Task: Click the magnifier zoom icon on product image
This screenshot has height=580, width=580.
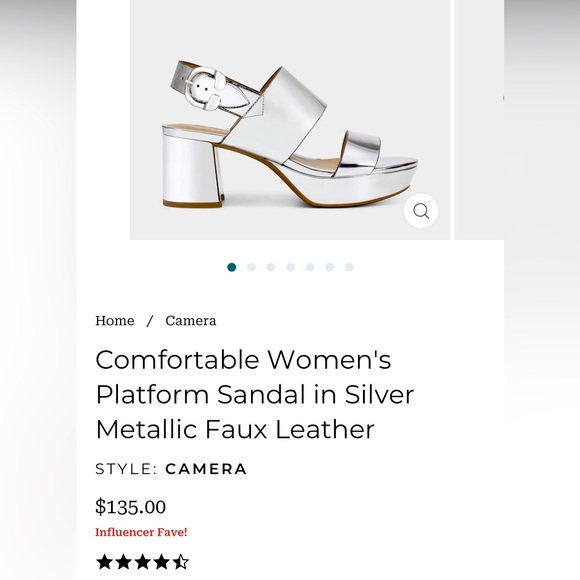Action: click(x=421, y=211)
